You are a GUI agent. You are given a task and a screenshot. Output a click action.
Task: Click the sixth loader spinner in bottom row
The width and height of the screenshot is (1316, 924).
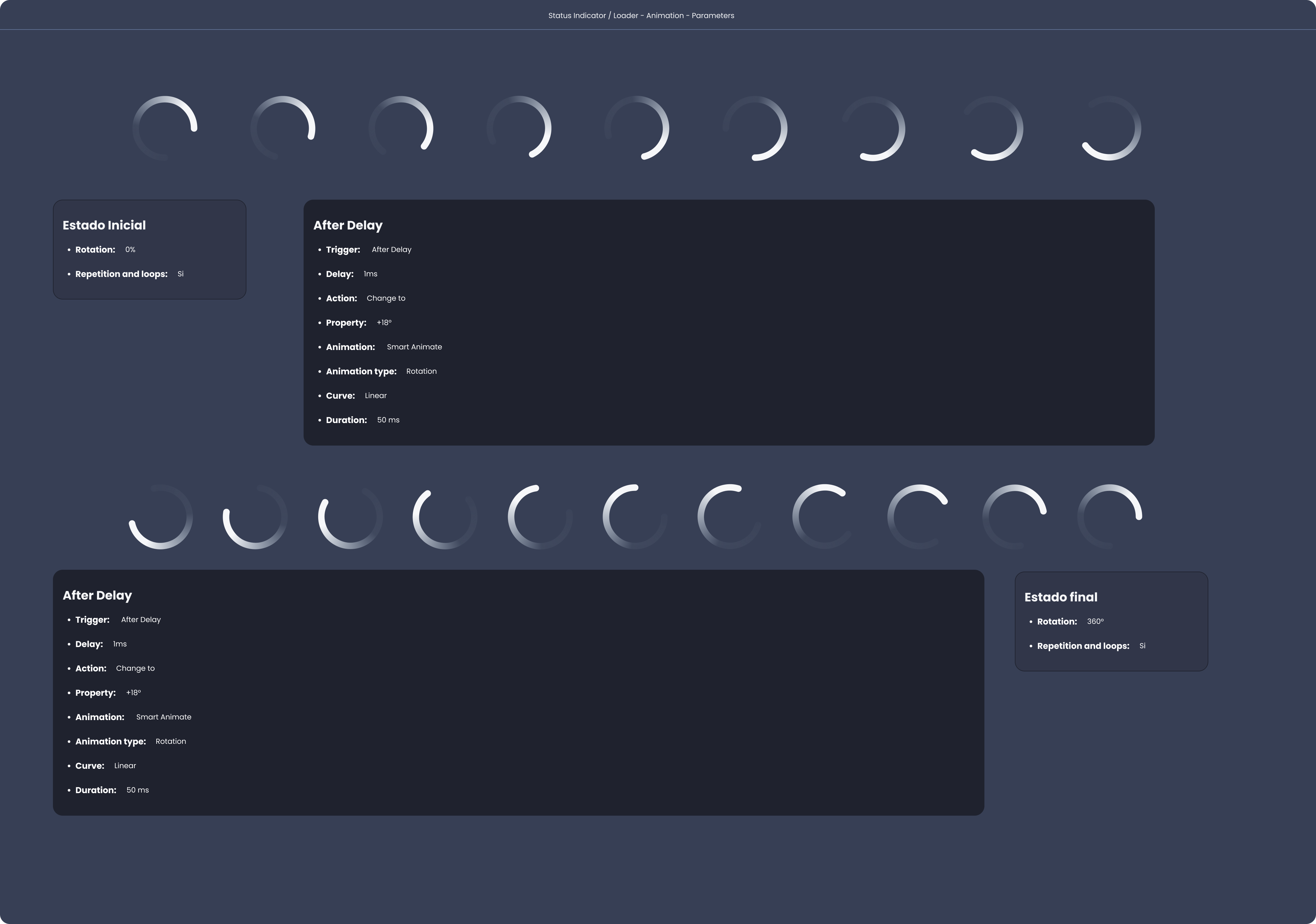[x=635, y=517]
